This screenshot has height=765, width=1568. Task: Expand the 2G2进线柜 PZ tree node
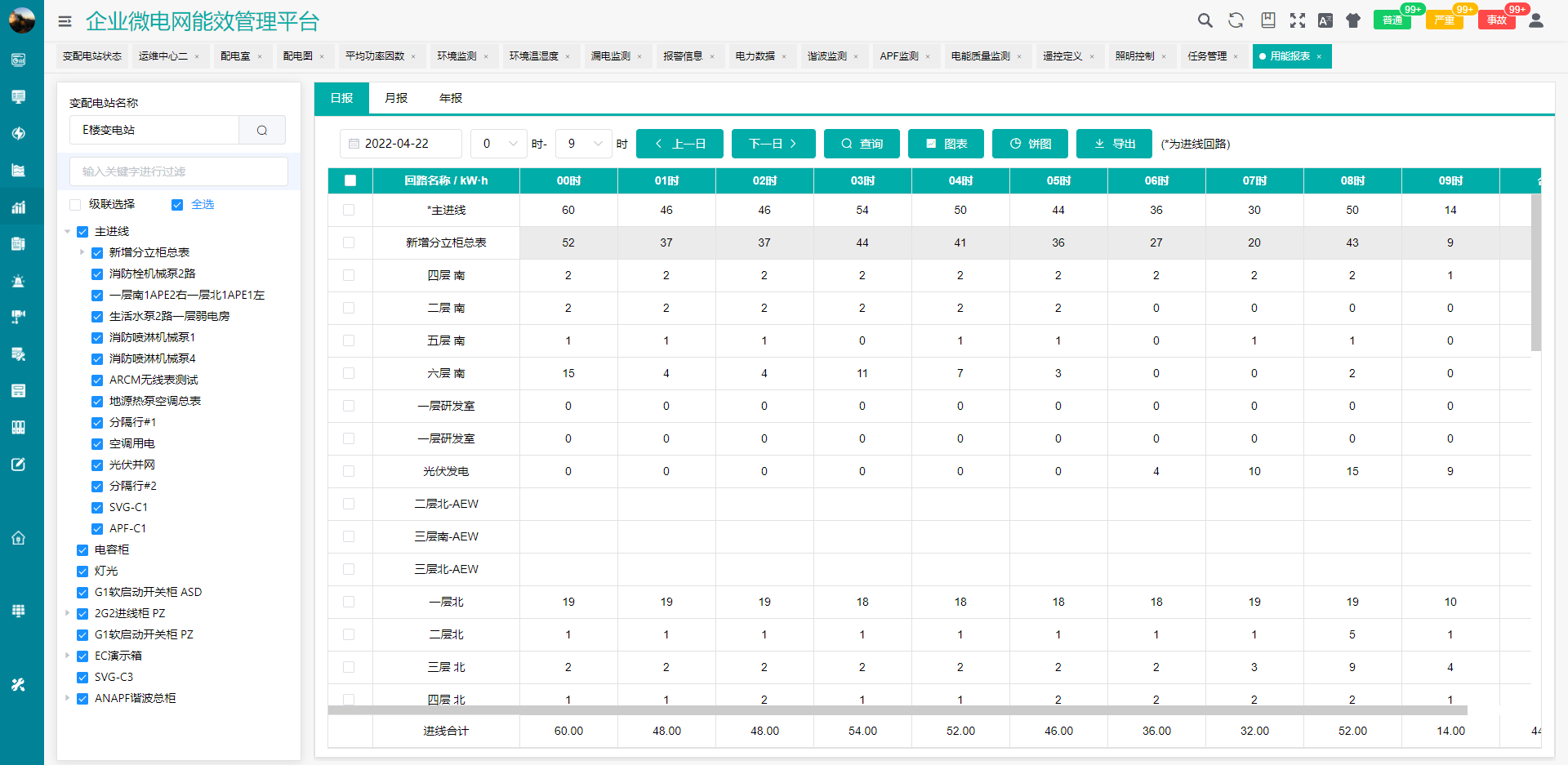[x=69, y=613]
